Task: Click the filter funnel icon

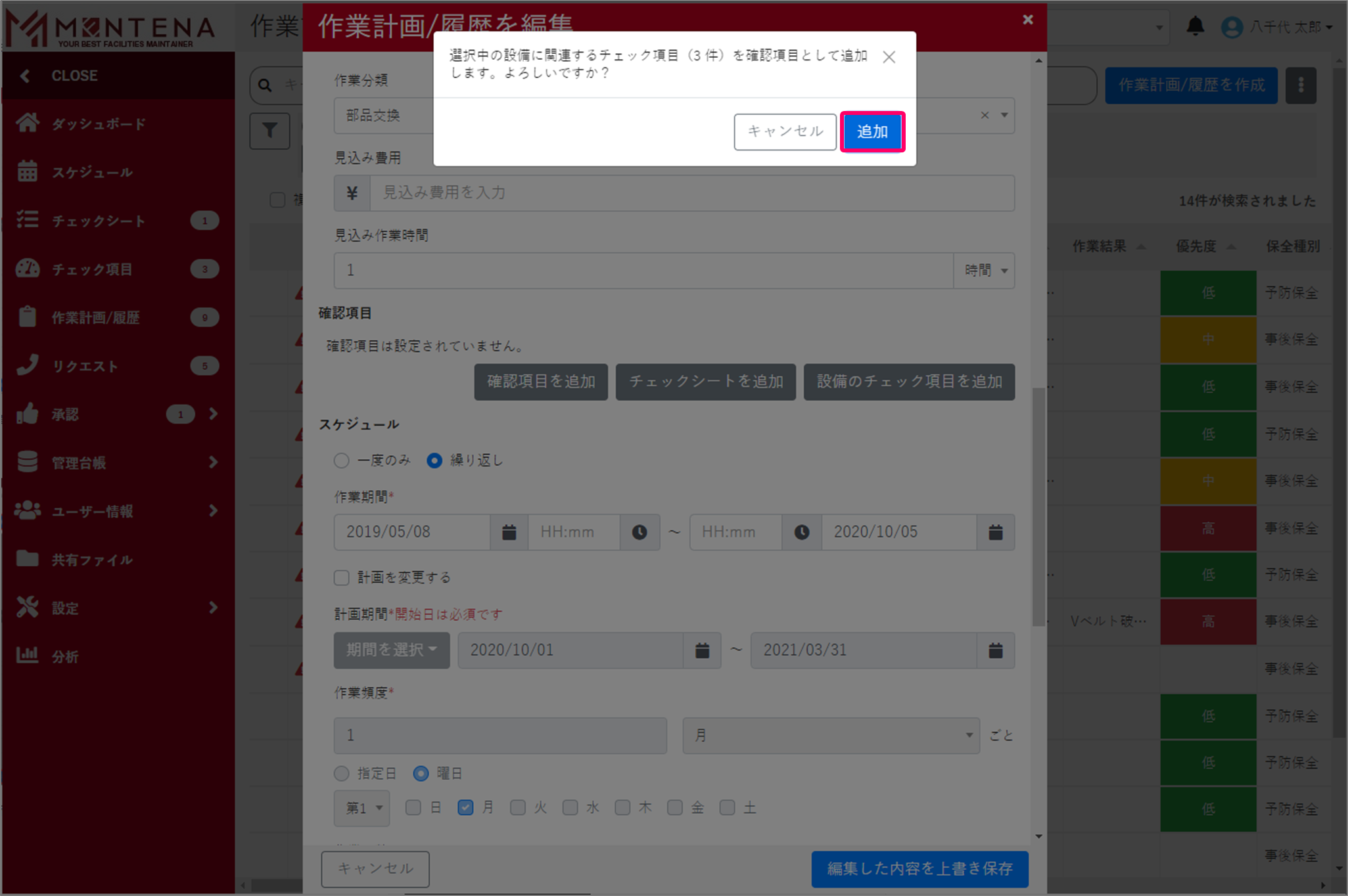Action: point(269,131)
